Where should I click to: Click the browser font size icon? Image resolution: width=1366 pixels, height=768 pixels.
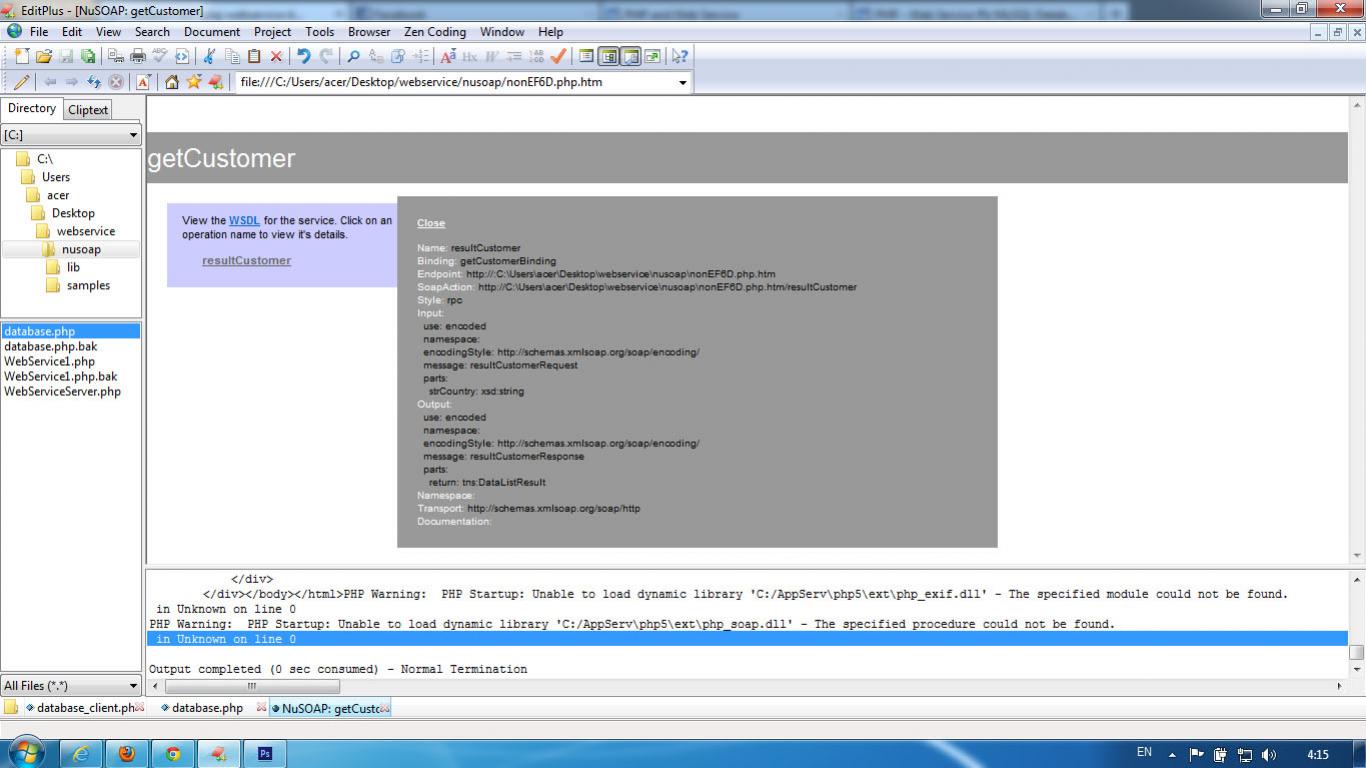click(x=143, y=82)
